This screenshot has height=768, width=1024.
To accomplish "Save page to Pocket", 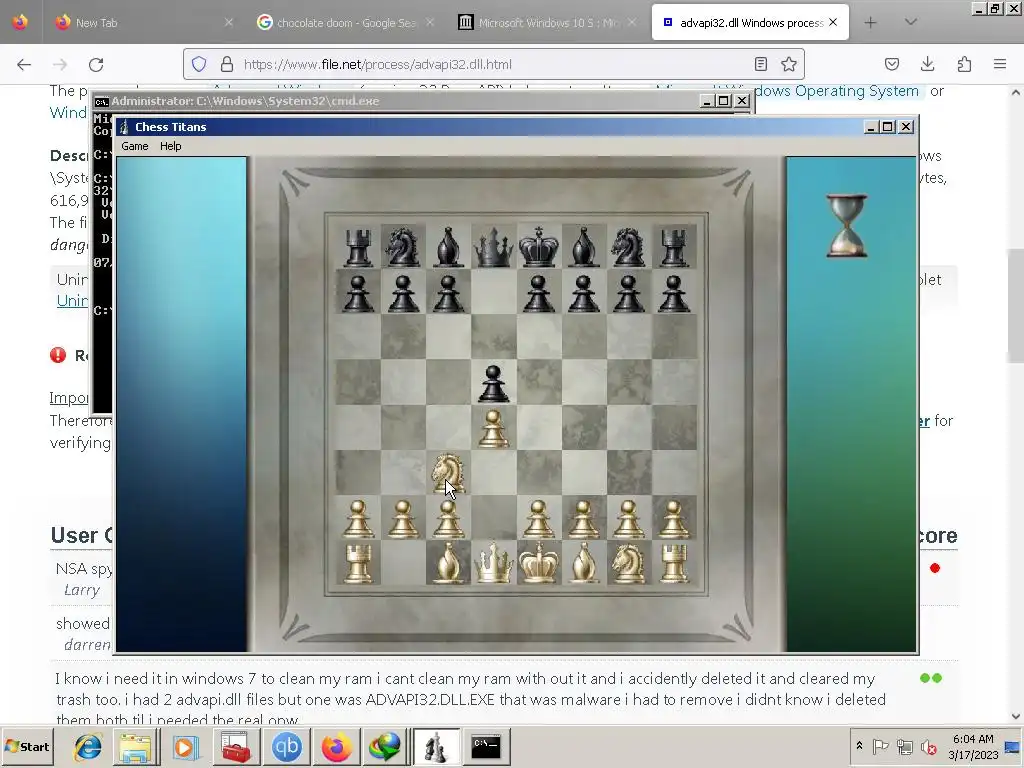I will pyautogui.click(x=891, y=64).
